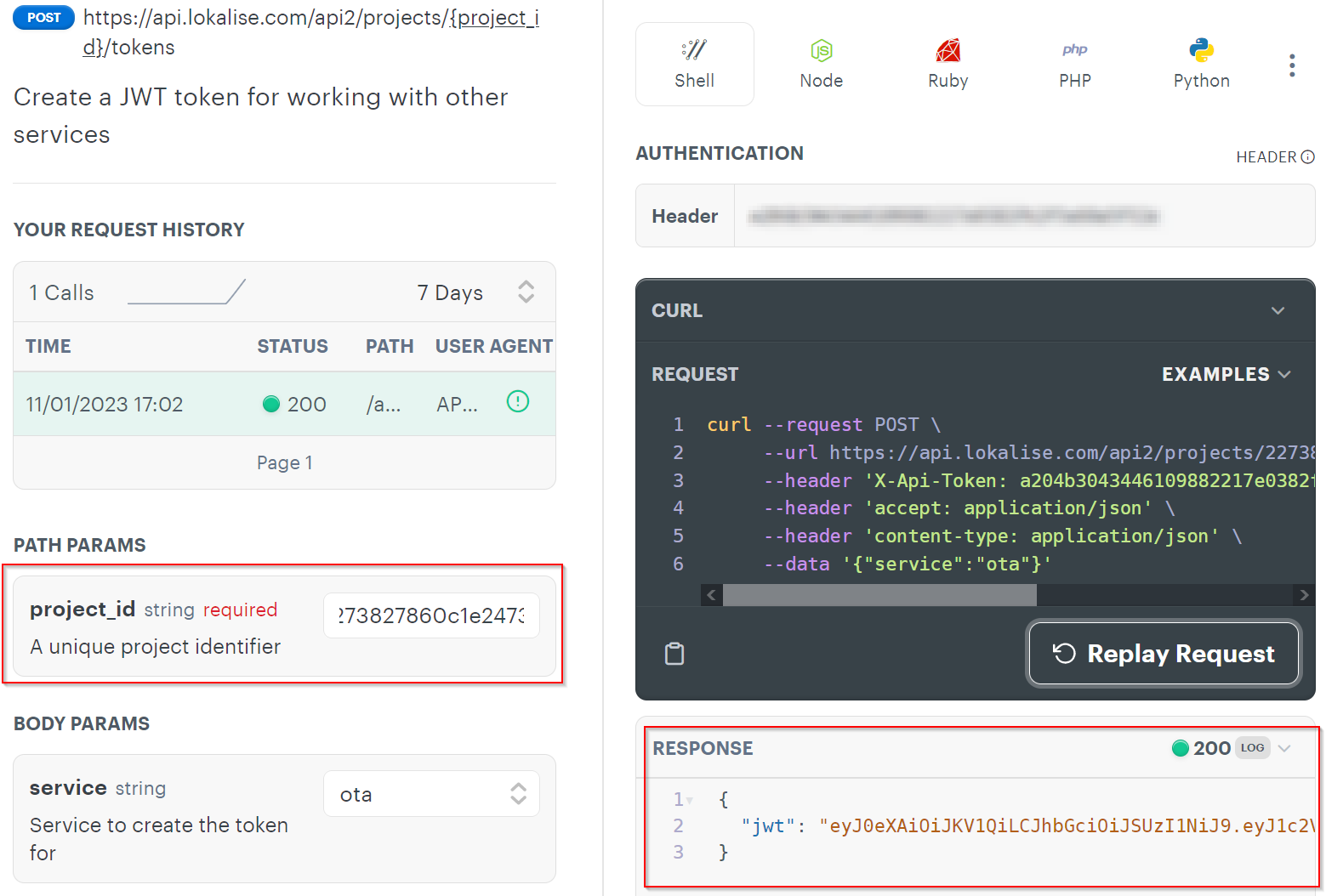Screen dimensions: 1326x896
Task: Collapse the JSON response fold arrow
Action: (691, 800)
